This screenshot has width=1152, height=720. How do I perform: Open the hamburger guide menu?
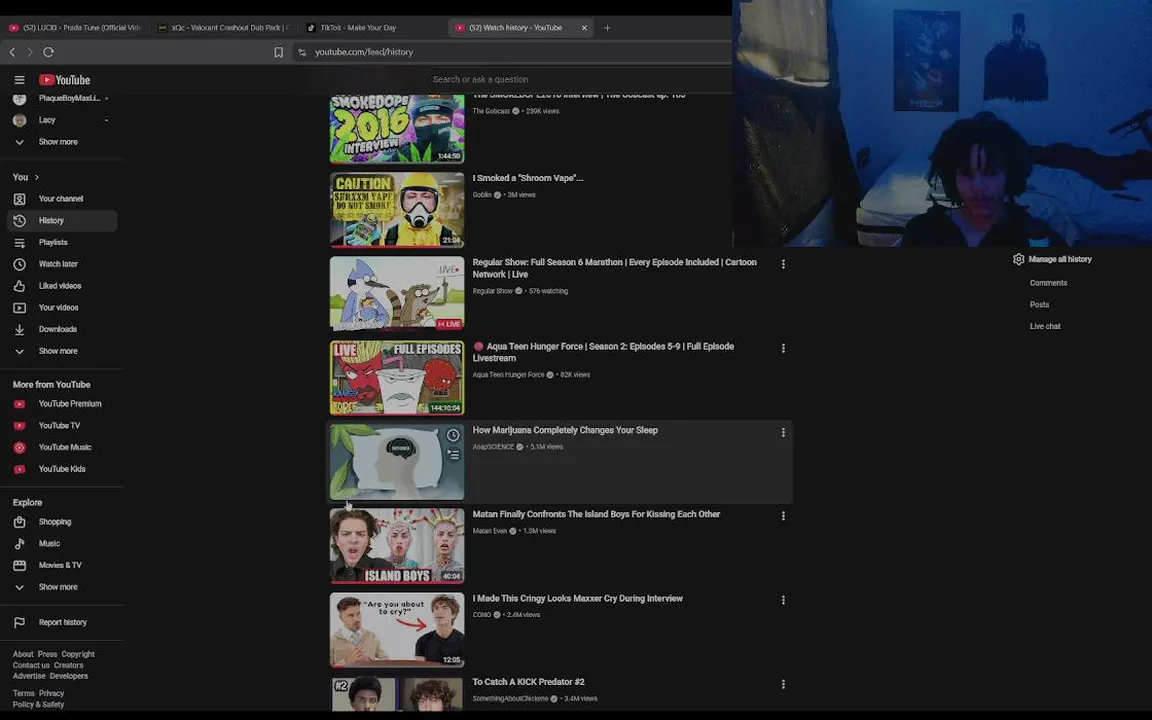[x=20, y=80]
